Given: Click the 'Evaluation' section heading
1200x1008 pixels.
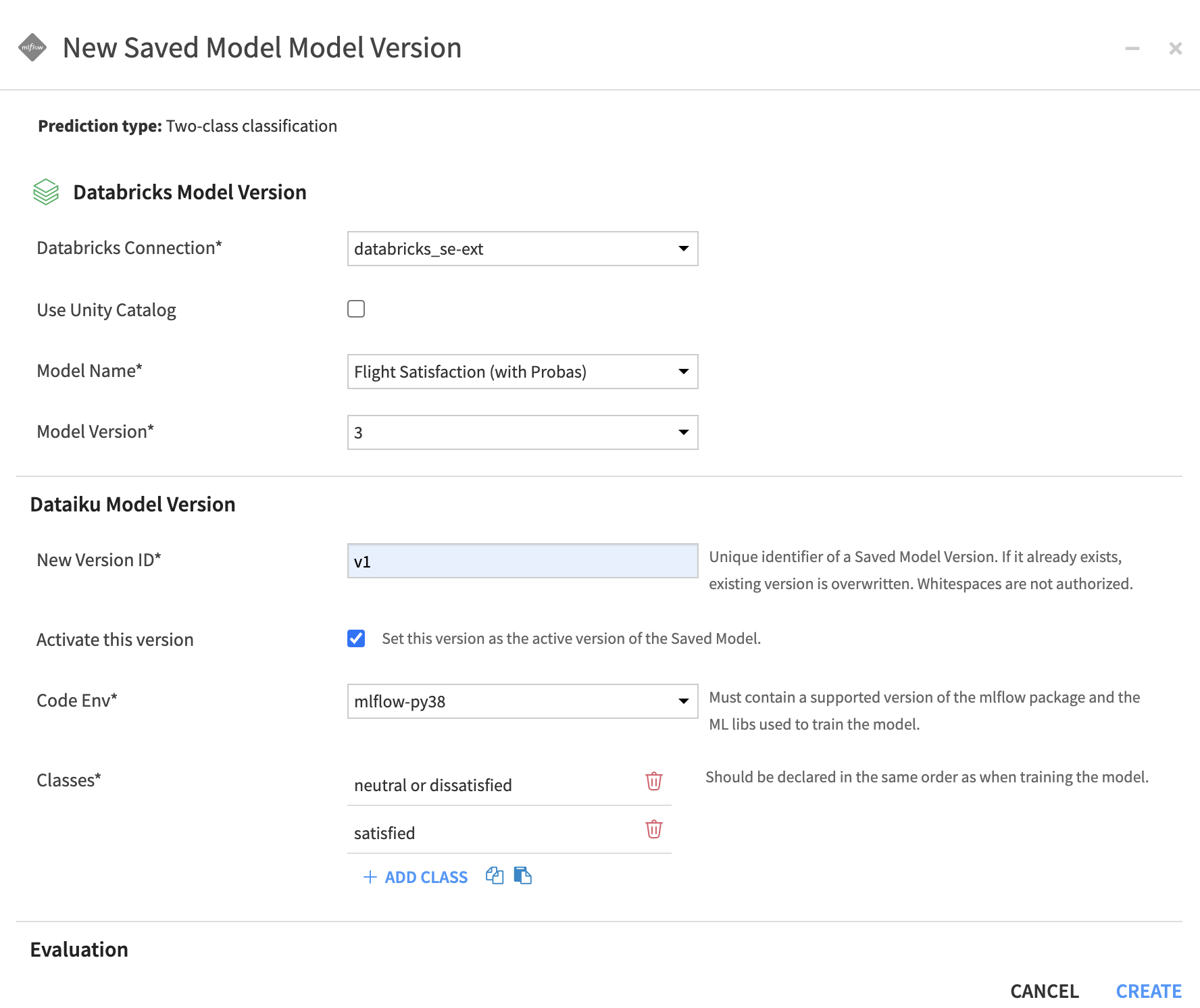Looking at the screenshot, I should [x=79, y=949].
